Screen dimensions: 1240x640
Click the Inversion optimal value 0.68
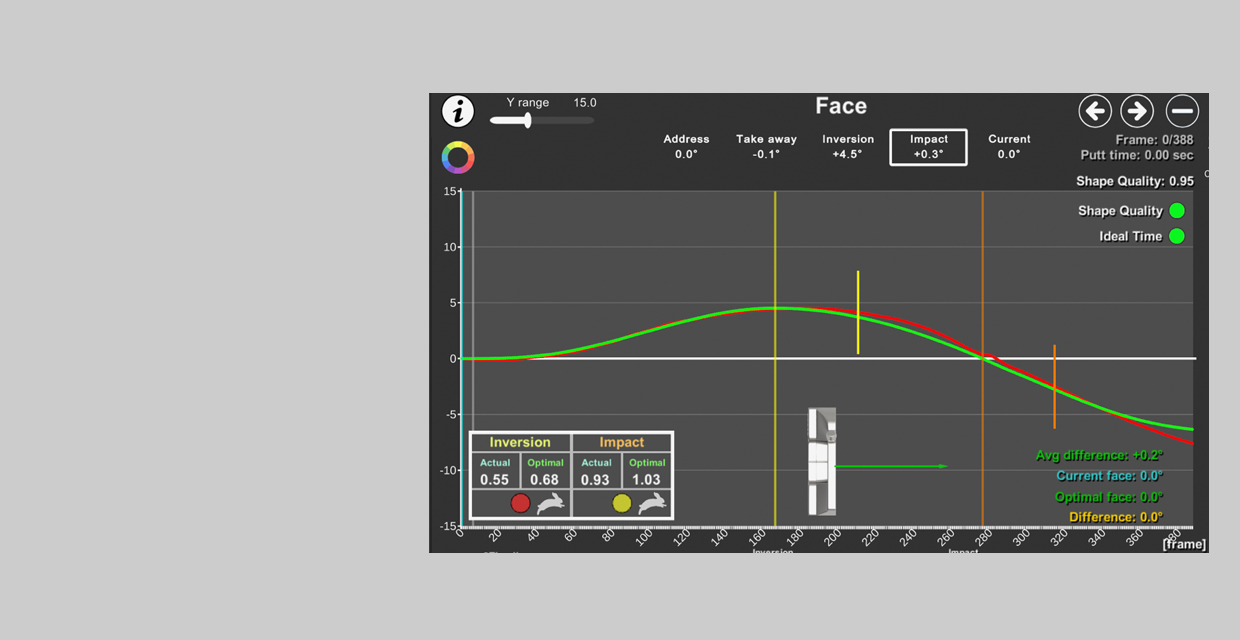pyautogui.click(x=545, y=479)
